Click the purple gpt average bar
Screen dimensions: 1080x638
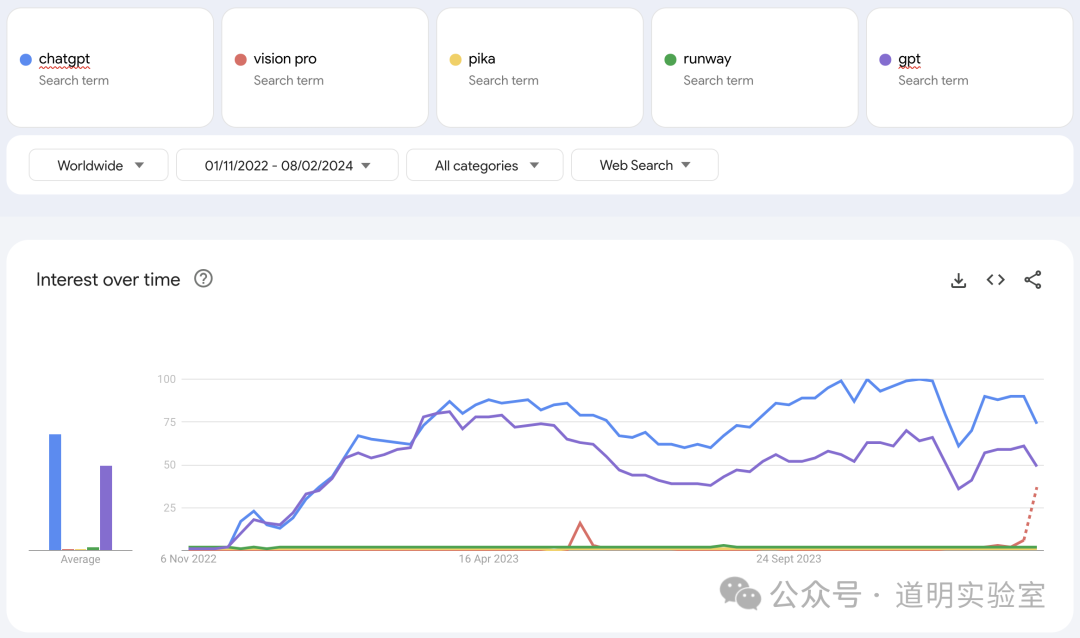(106, 508)
